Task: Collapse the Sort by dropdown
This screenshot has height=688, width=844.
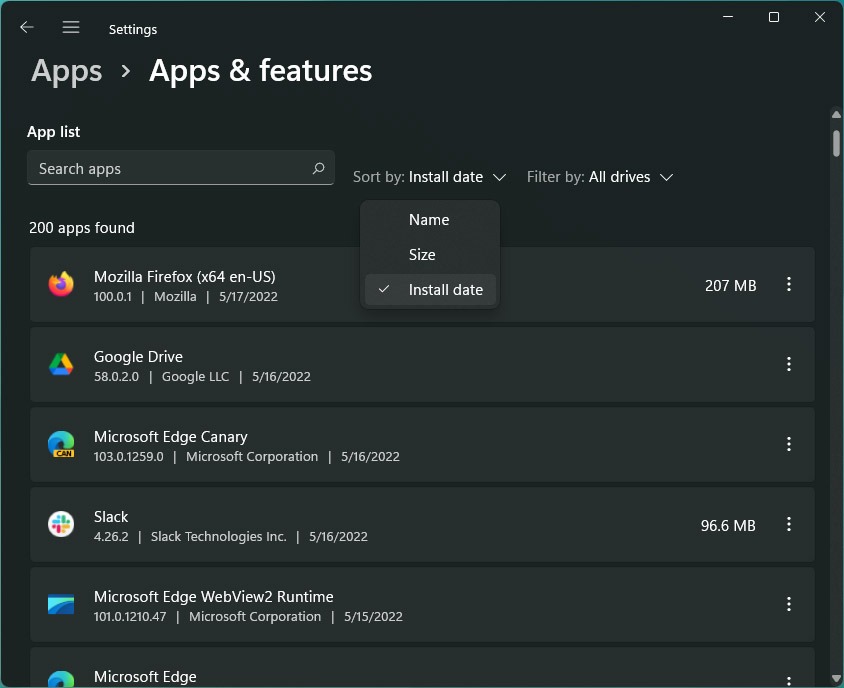Action: click(x=431, y=177)
